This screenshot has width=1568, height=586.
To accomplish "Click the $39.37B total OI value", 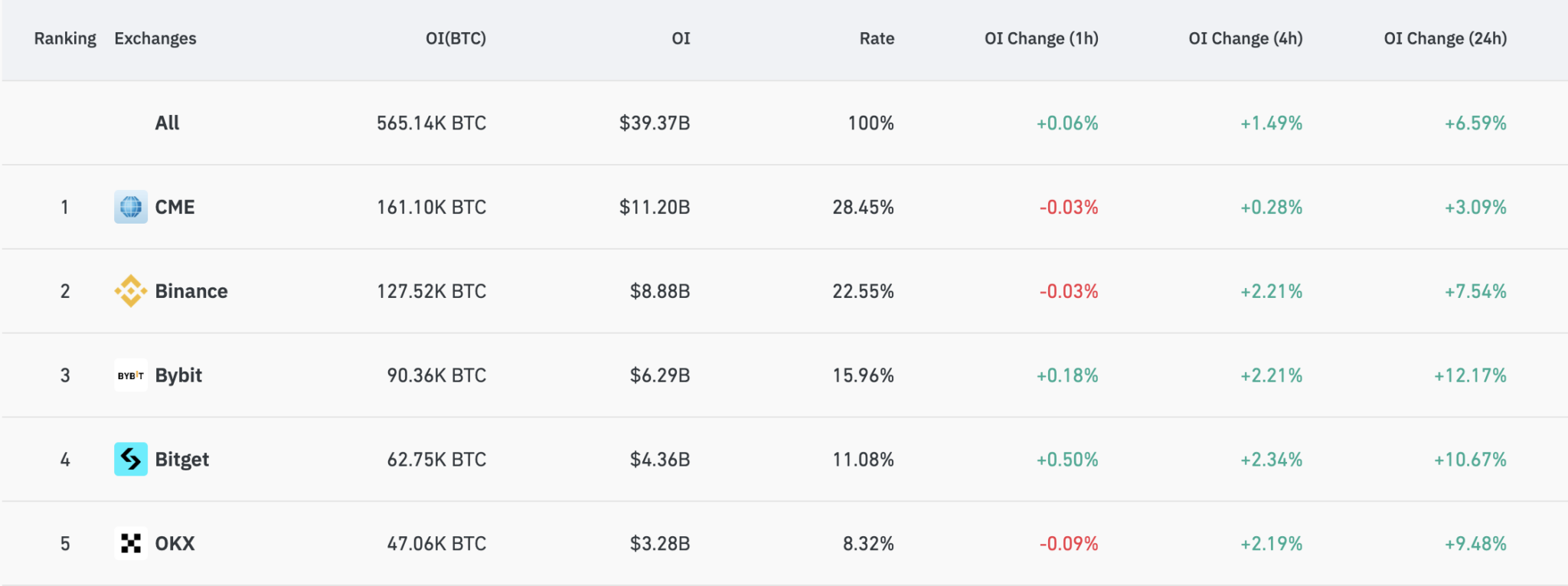I will pos(655,123).
